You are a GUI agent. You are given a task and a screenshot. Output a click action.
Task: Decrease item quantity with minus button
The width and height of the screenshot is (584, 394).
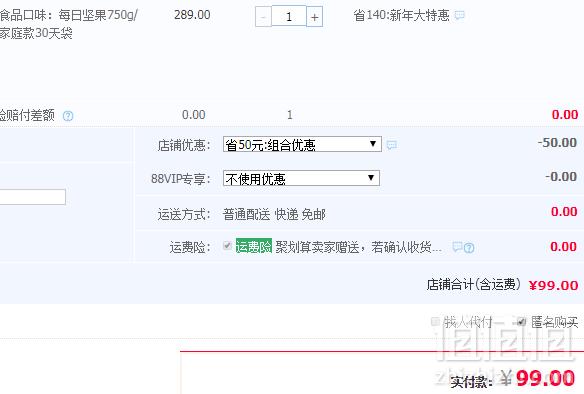263,17
